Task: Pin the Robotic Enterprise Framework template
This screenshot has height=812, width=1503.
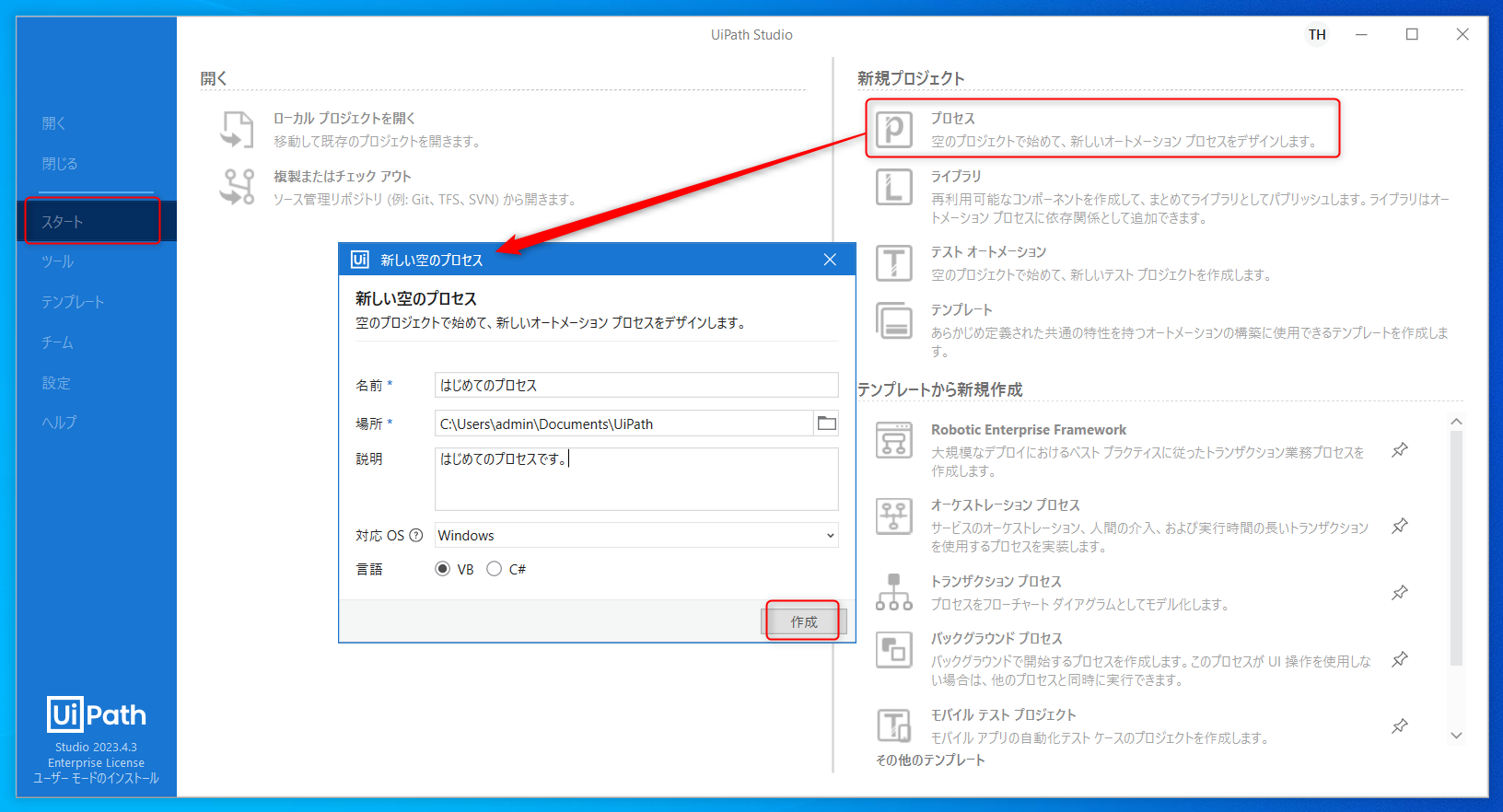Action: coord(1400,450)
